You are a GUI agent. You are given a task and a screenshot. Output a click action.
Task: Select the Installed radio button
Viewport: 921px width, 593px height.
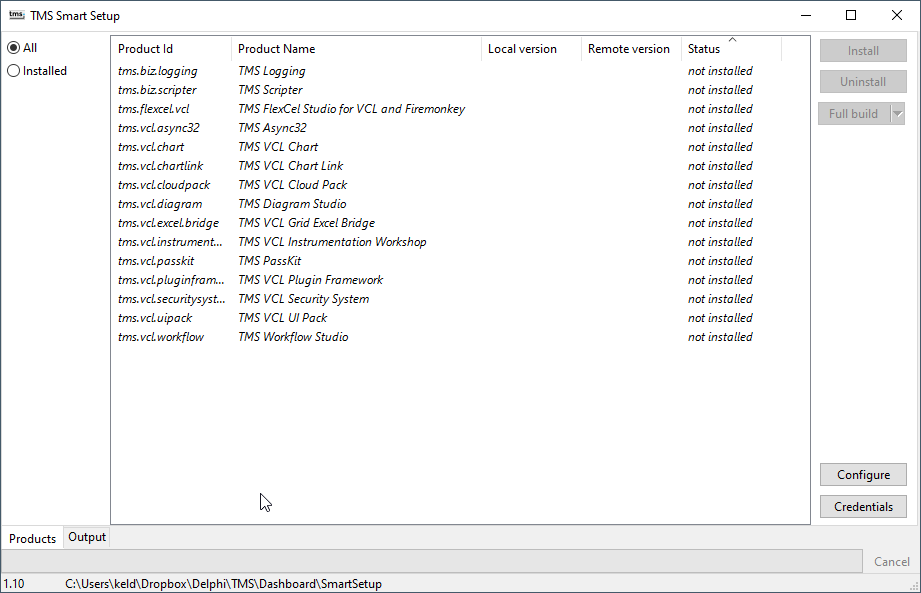[37, 70]
